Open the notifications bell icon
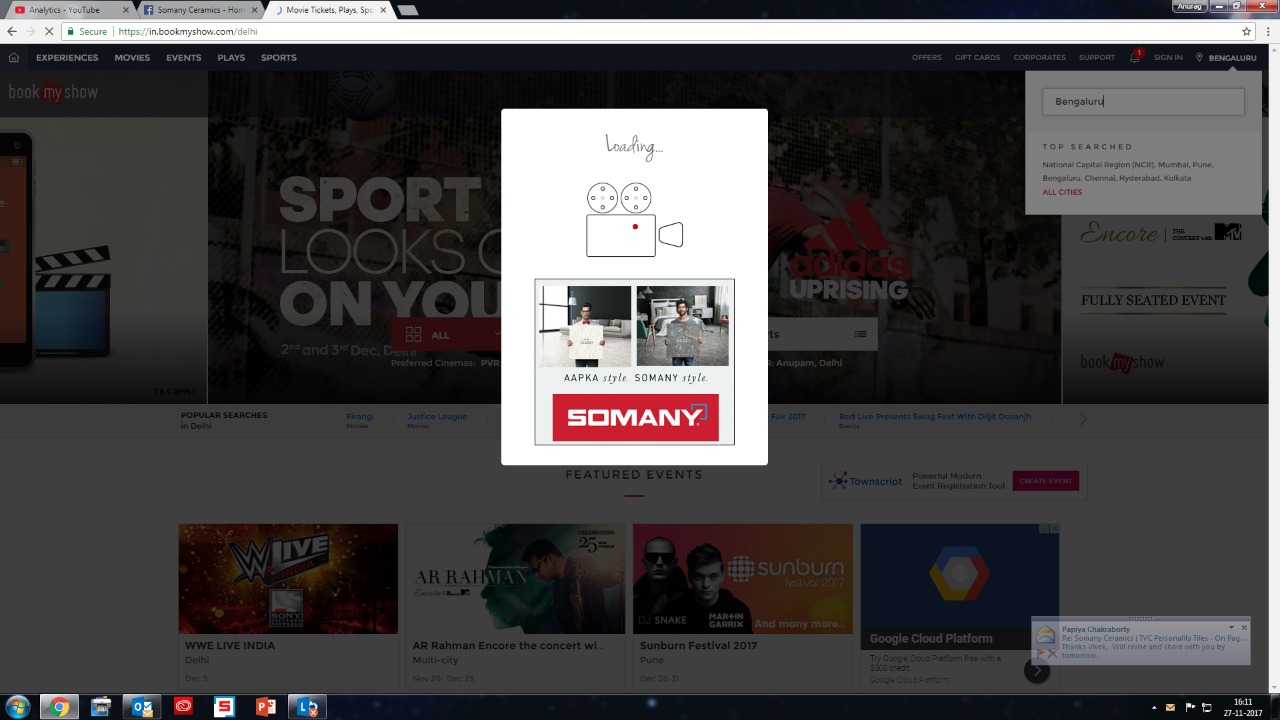This screenshot has height=720, width=1280. click(1135, 57)
